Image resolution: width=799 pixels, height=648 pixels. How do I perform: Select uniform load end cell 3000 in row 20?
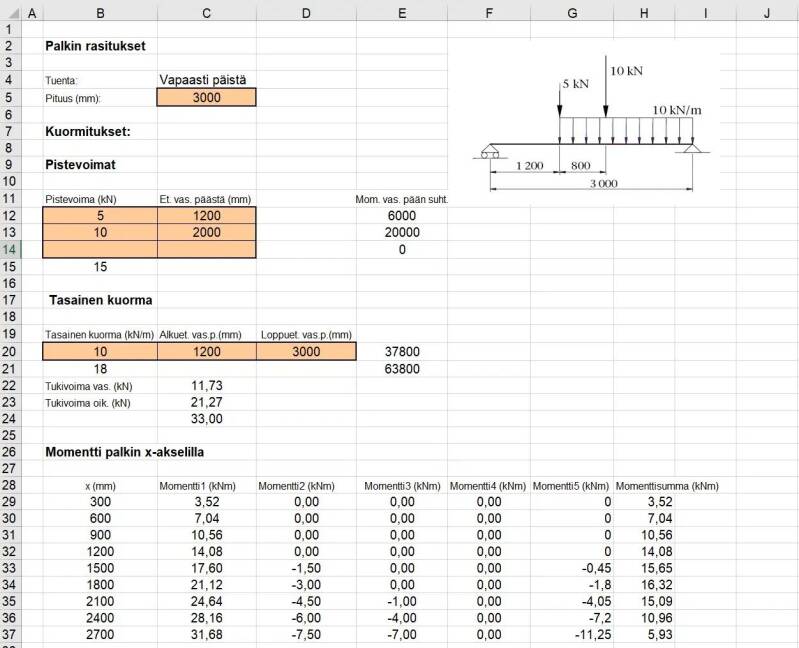pos(306,352)
